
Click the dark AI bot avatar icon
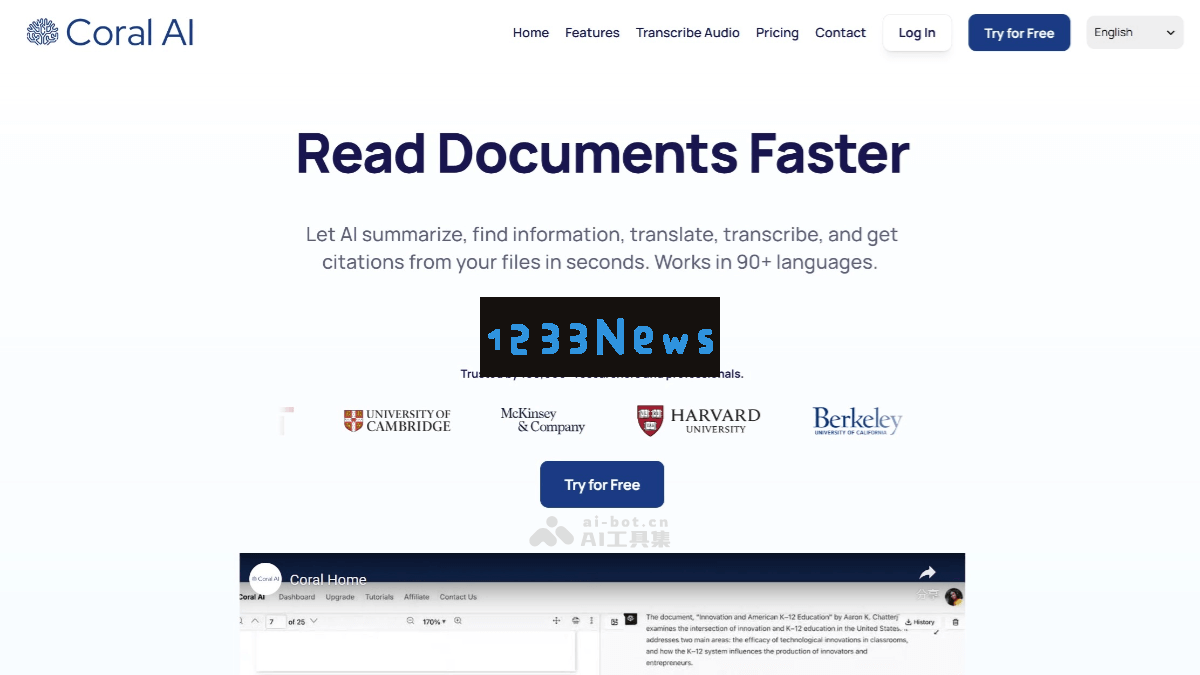point(631,619)
